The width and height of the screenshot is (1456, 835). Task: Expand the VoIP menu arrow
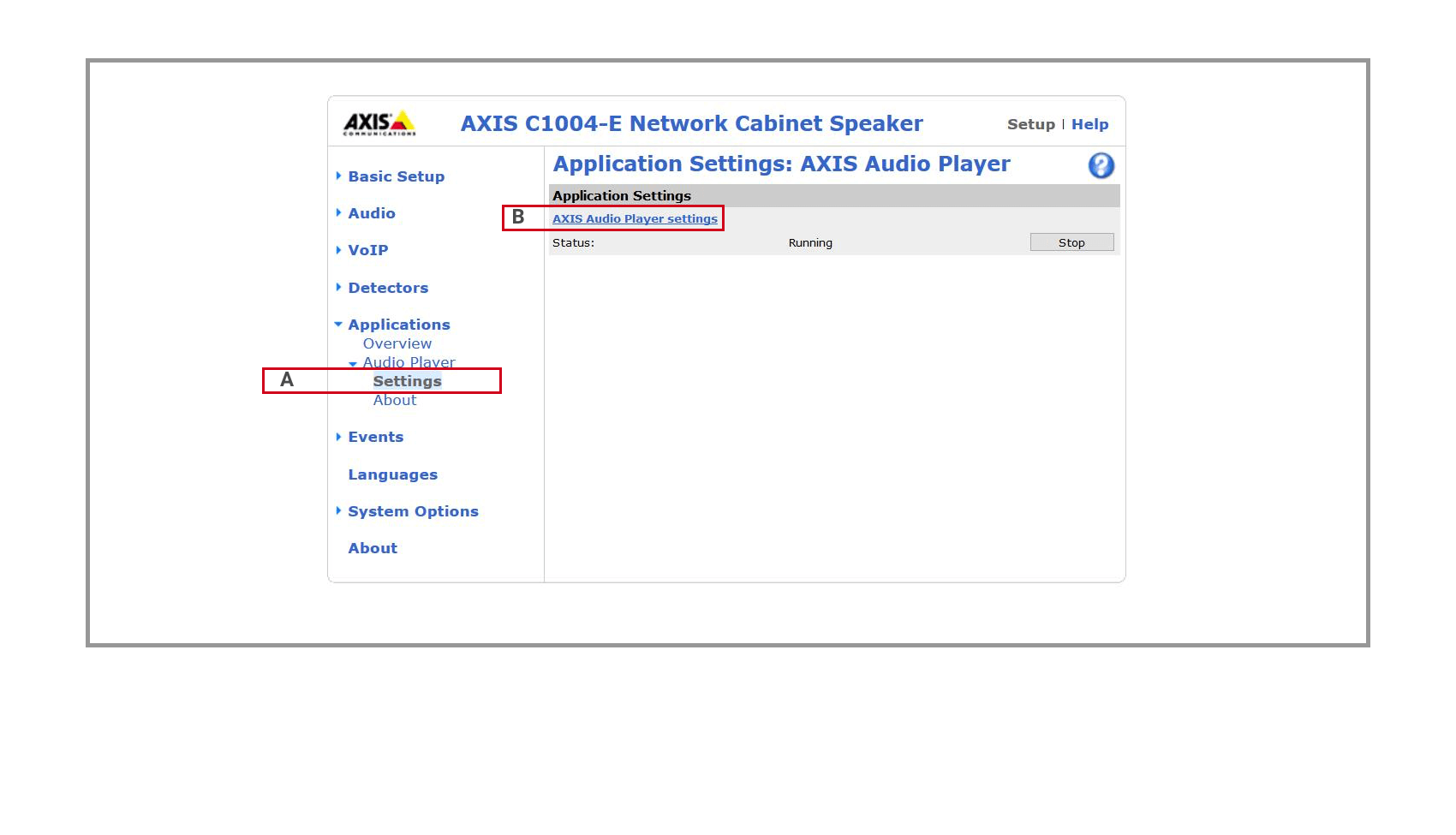[x=338, y=250]
